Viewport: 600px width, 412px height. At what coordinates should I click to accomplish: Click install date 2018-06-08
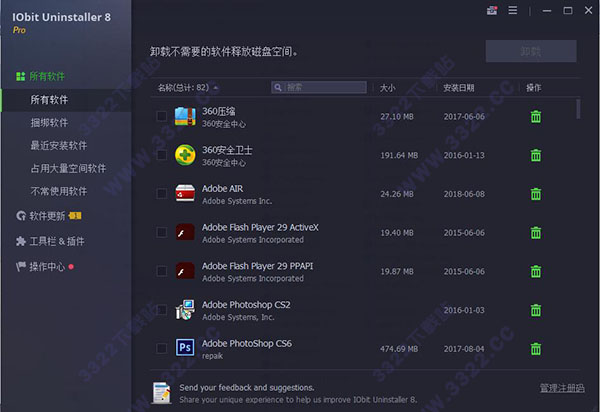(464, 194)
